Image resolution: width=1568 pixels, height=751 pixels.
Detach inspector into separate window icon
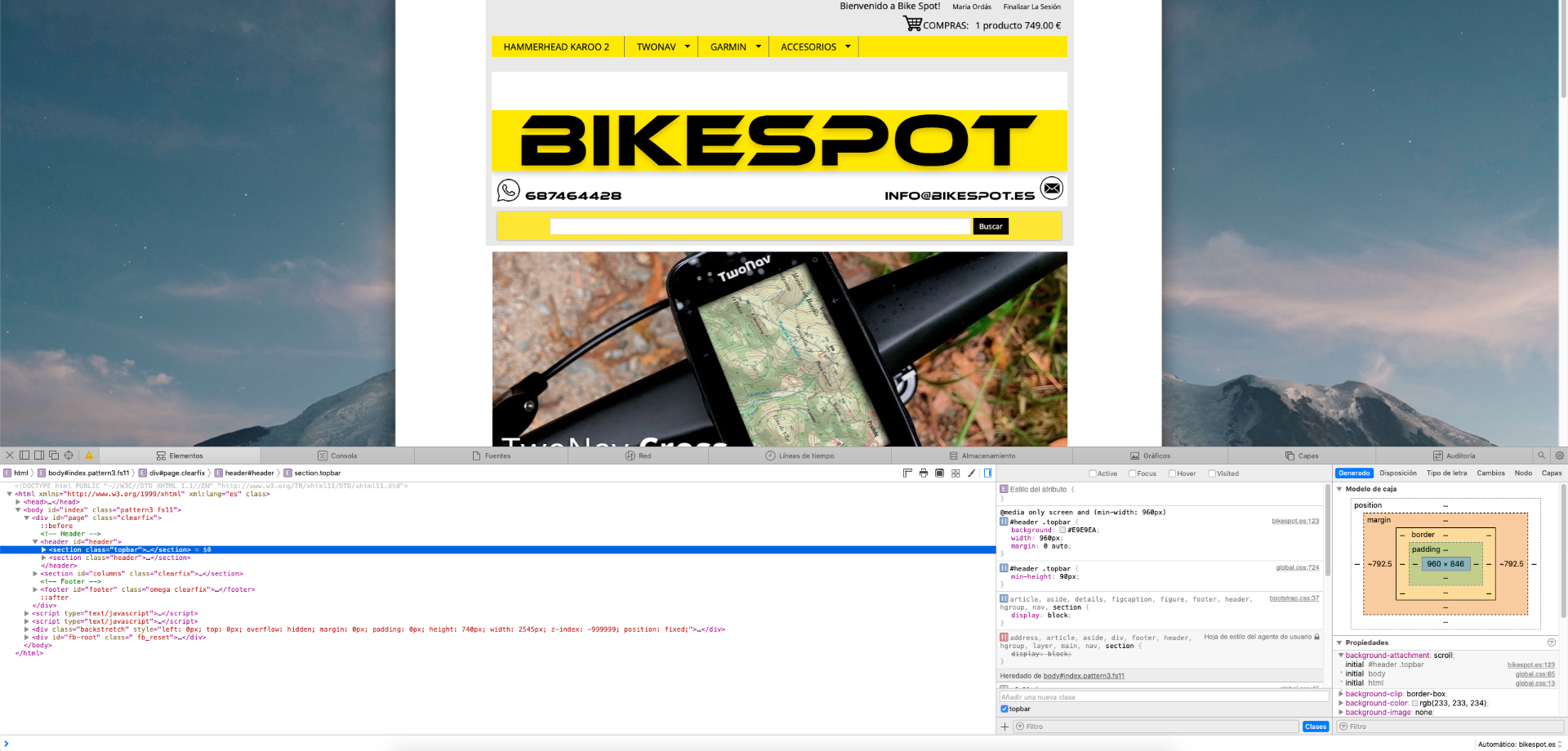coord(54,455)
